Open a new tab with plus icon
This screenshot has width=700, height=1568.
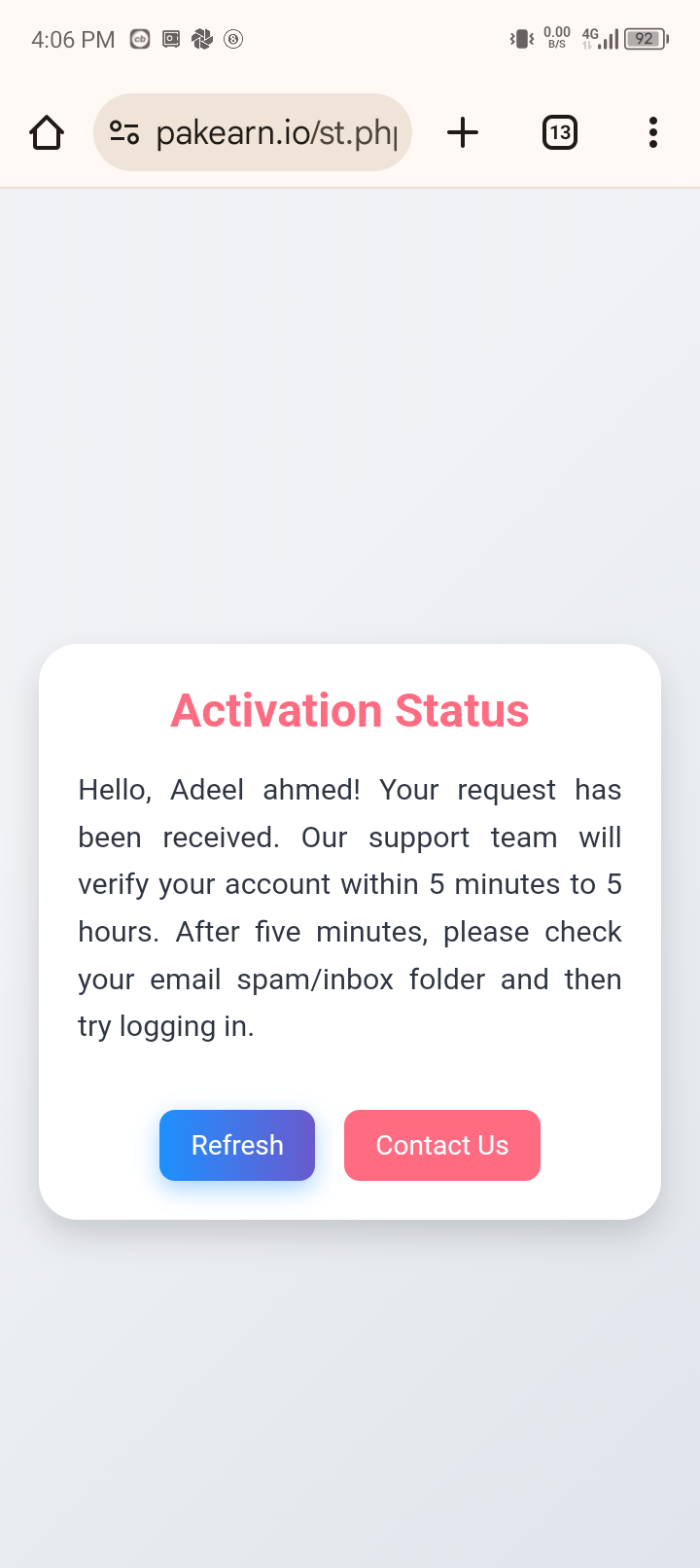click(463, 132)
